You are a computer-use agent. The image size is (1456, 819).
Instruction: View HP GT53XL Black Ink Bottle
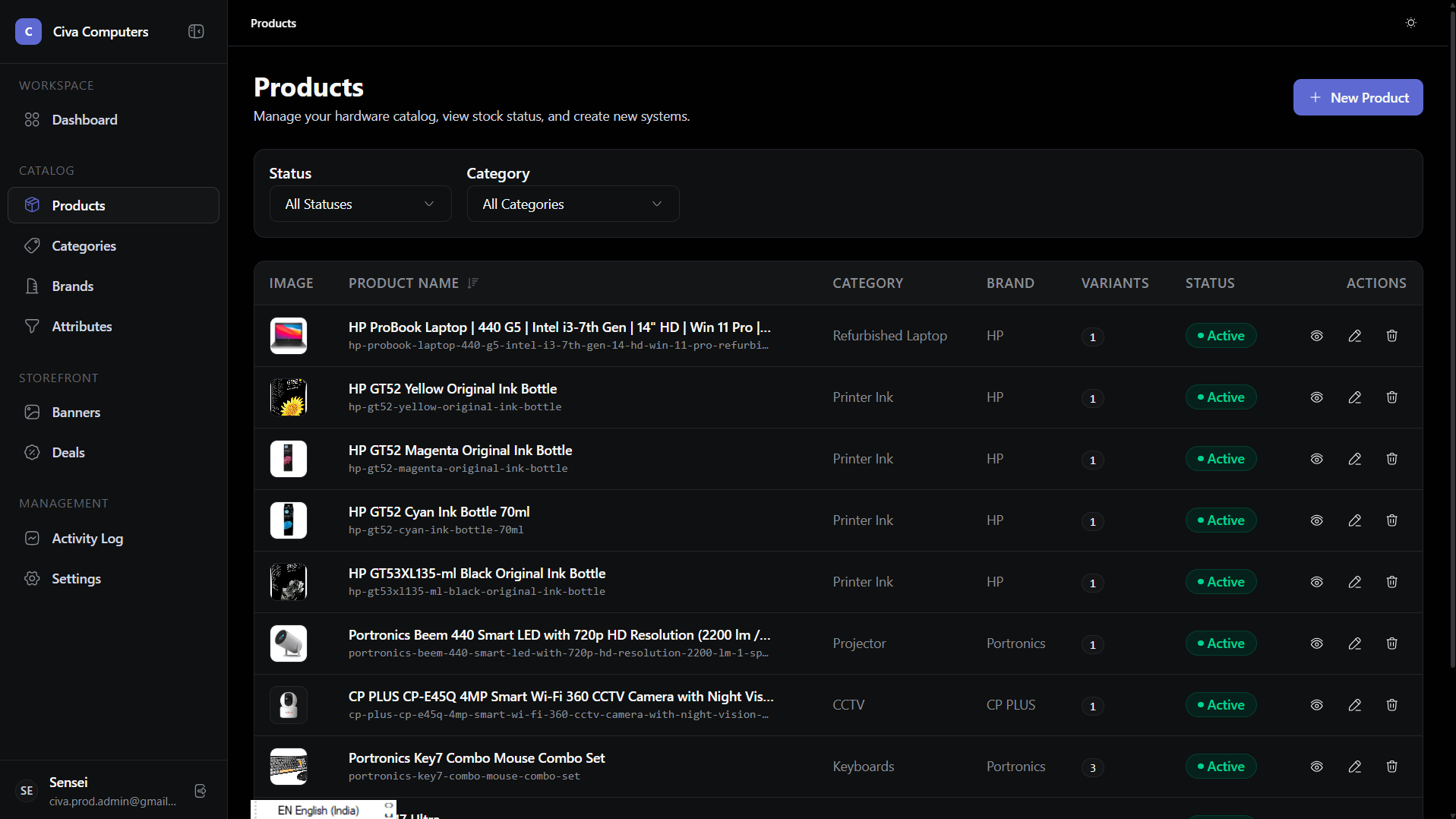tap(1317, 582)
